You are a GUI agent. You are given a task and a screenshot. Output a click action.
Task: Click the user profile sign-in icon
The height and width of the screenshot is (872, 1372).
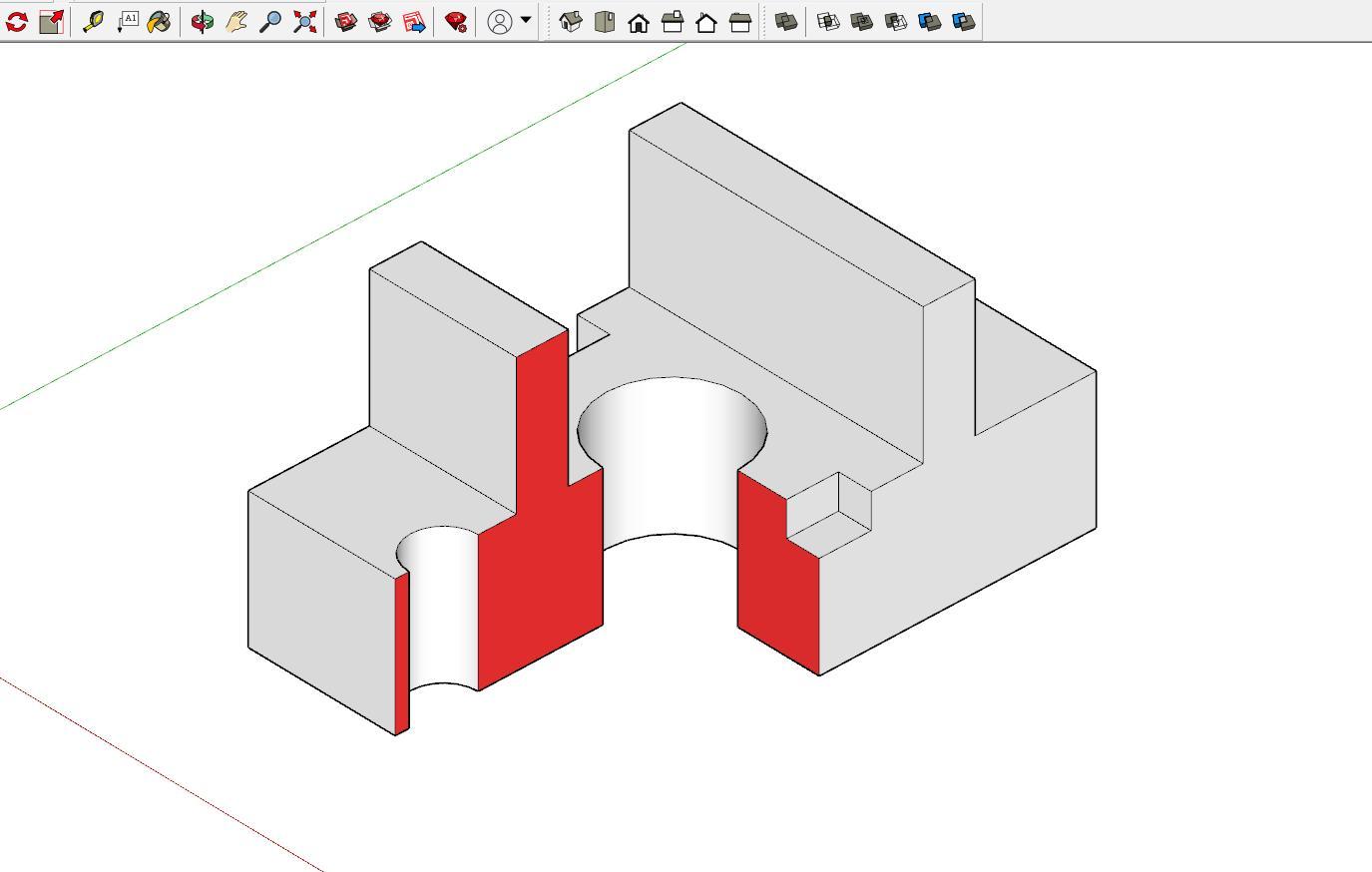coord(500,22)
